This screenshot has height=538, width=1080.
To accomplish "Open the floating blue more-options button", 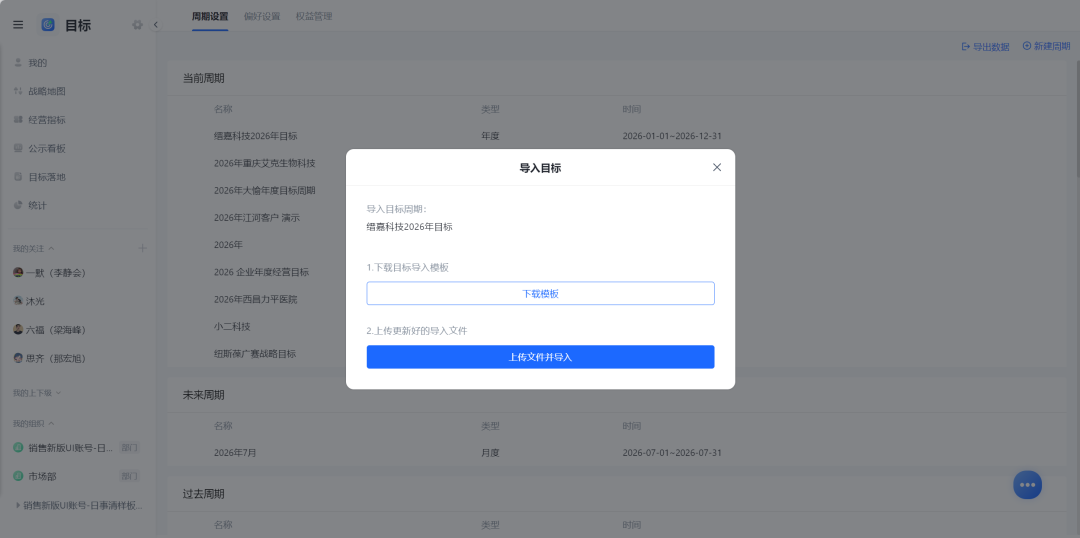I will (1028, 484).
